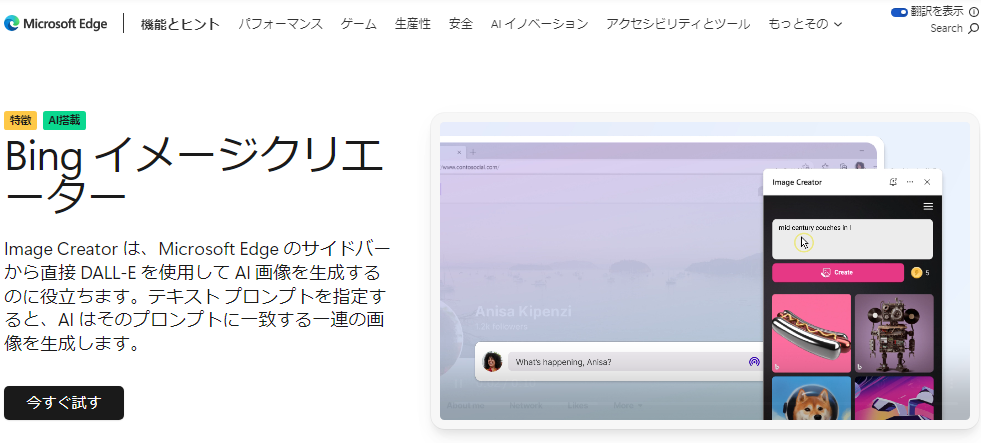Click the Image Creator more options ellipsis

[x=910, y=182]
